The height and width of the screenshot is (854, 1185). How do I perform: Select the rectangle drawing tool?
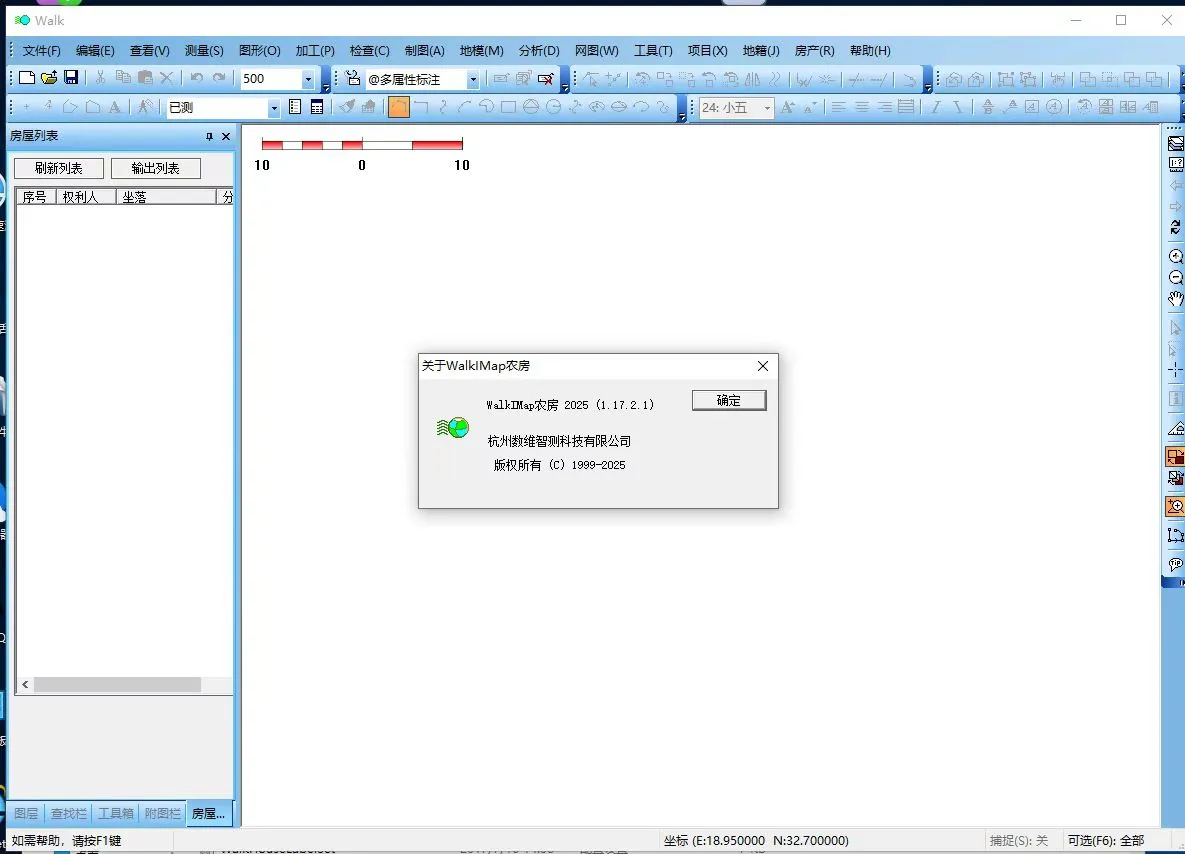(509, 107)
